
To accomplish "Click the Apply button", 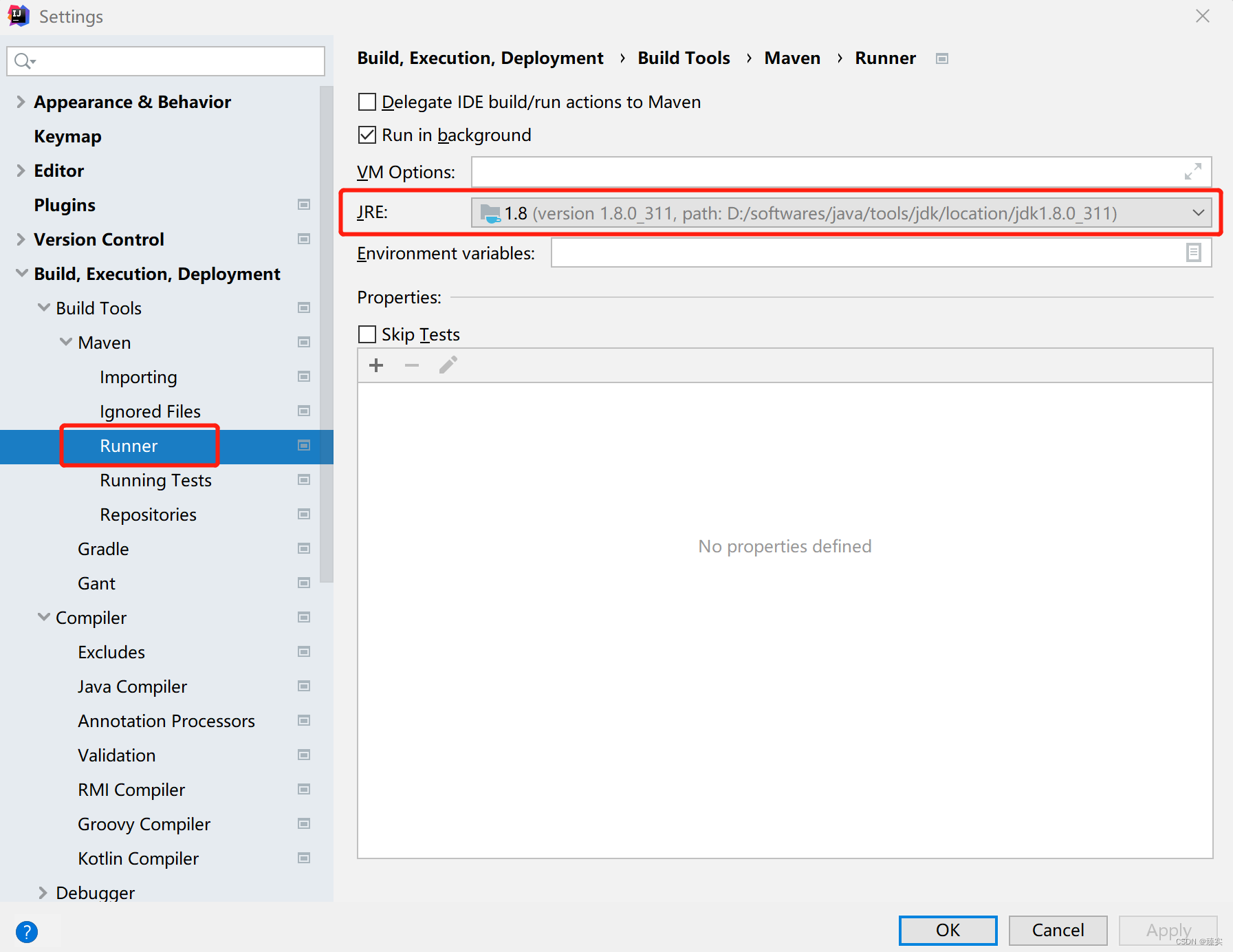I will [1168, 930].
